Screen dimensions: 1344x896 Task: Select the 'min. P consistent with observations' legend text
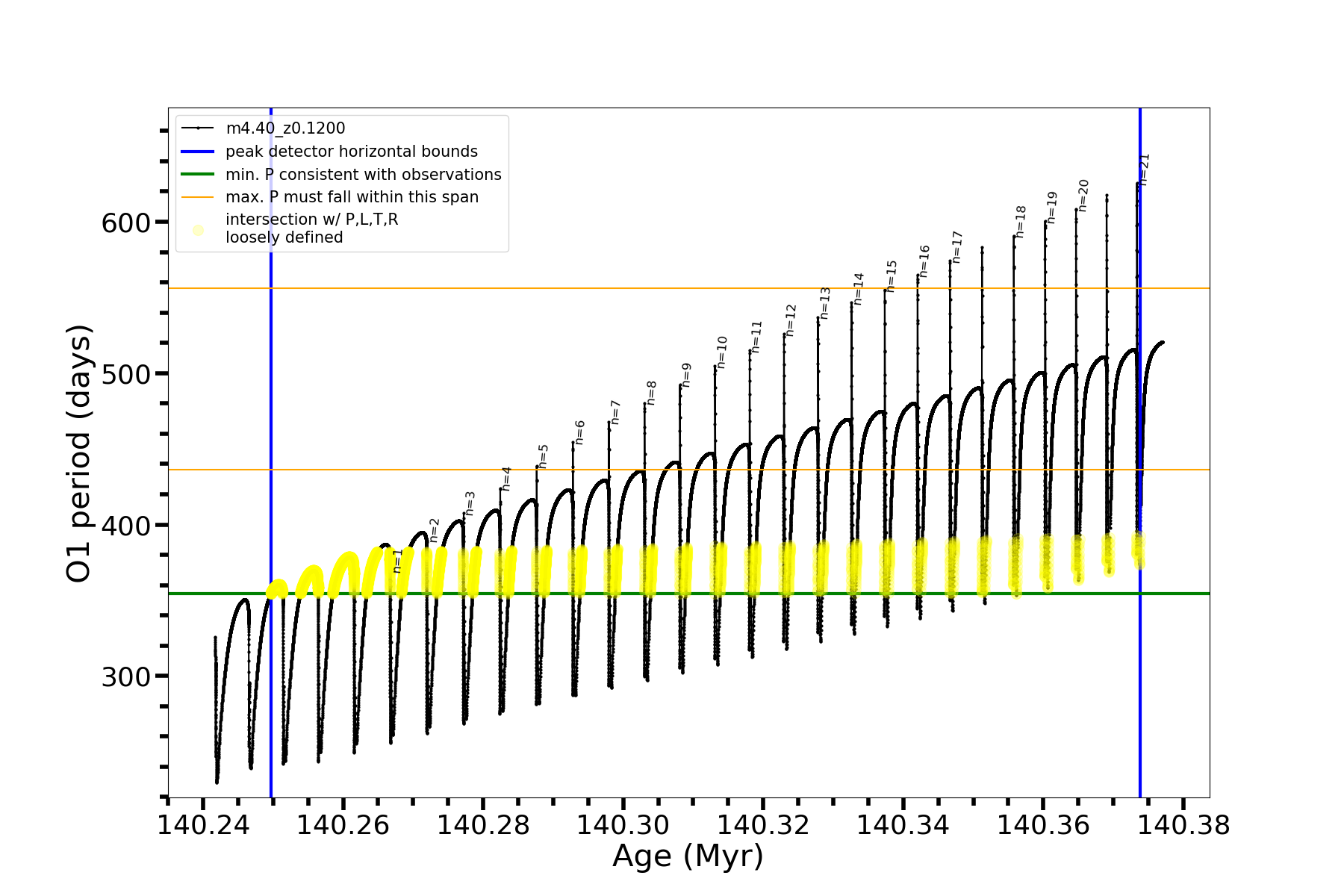(364, 175)
